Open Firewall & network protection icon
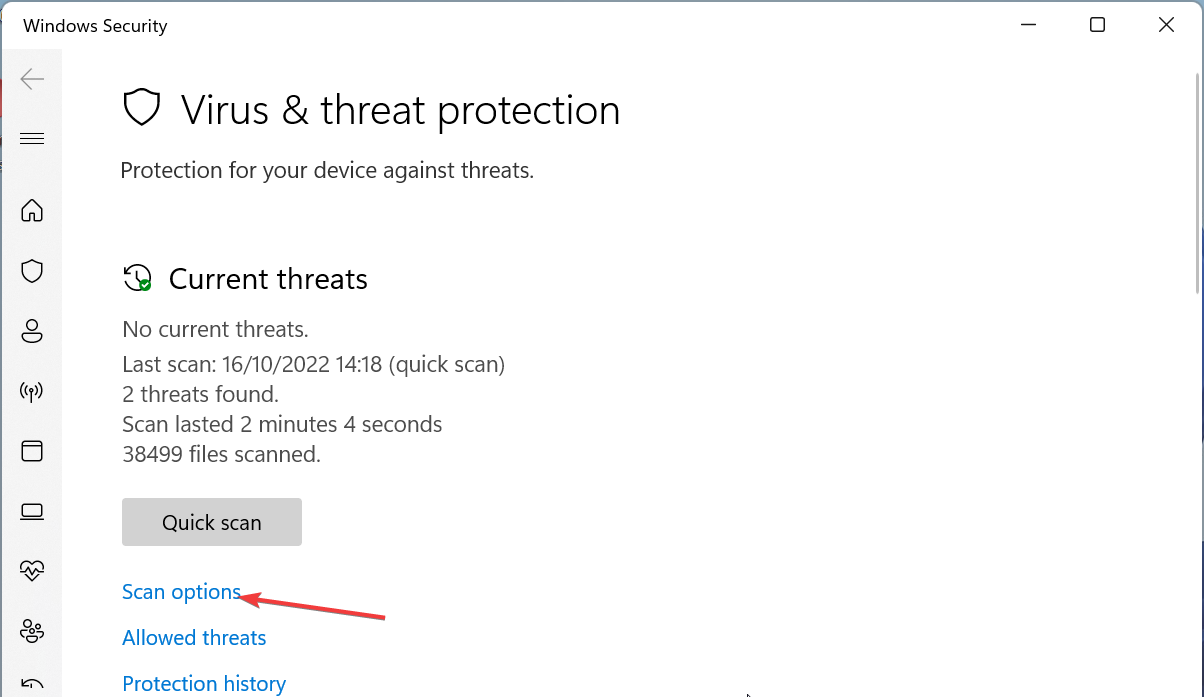The width and height of the screenshot is (1204, 697). coord(32,391)
